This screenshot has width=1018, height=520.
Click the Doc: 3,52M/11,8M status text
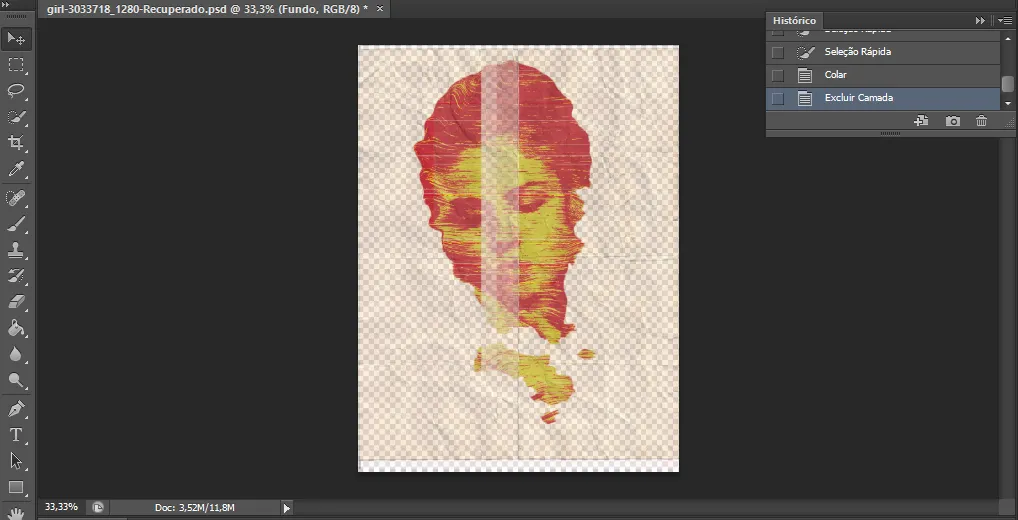(x=195, y=507)
